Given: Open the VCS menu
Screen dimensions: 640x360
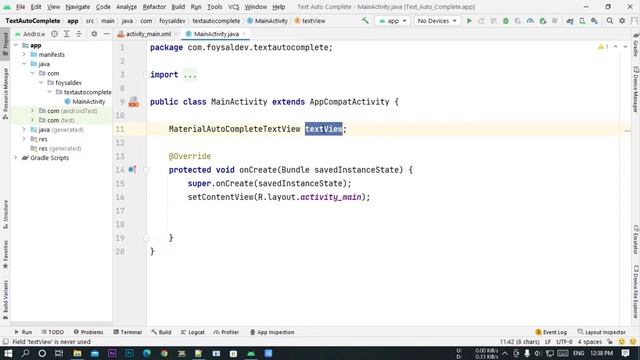Looking at the screenshot, I should pos(233,7).
